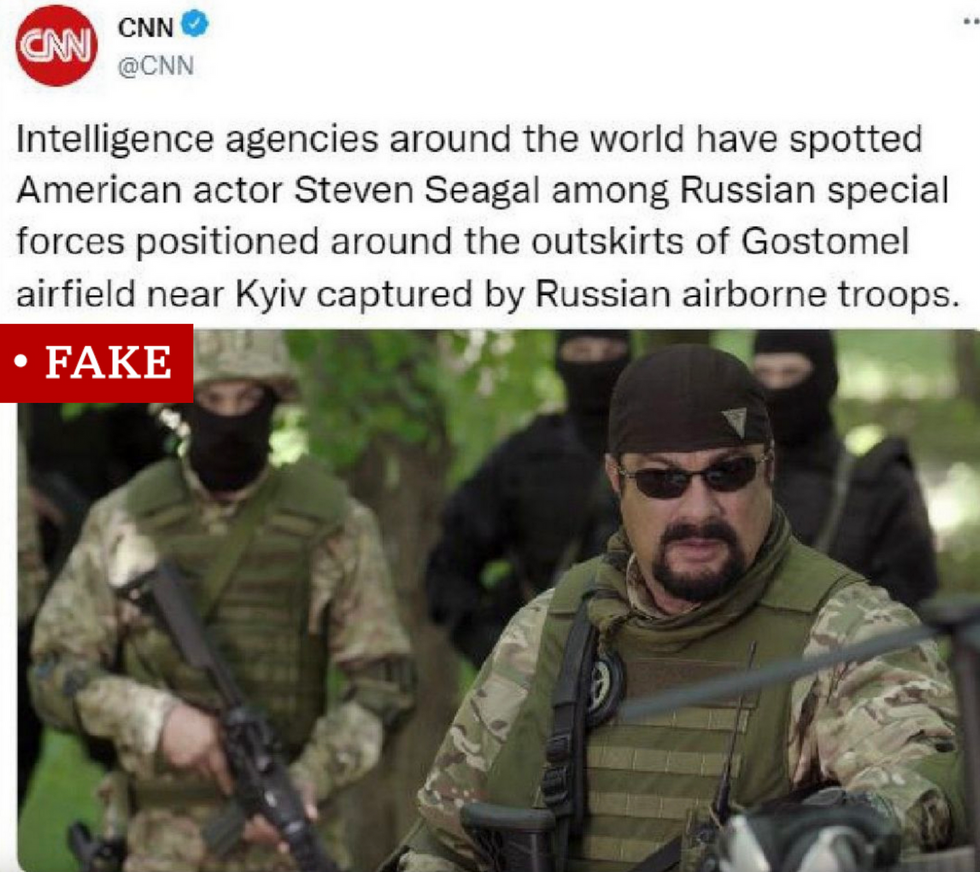
Task: Click the red FAKE label
Action: [x=96, y=363]
